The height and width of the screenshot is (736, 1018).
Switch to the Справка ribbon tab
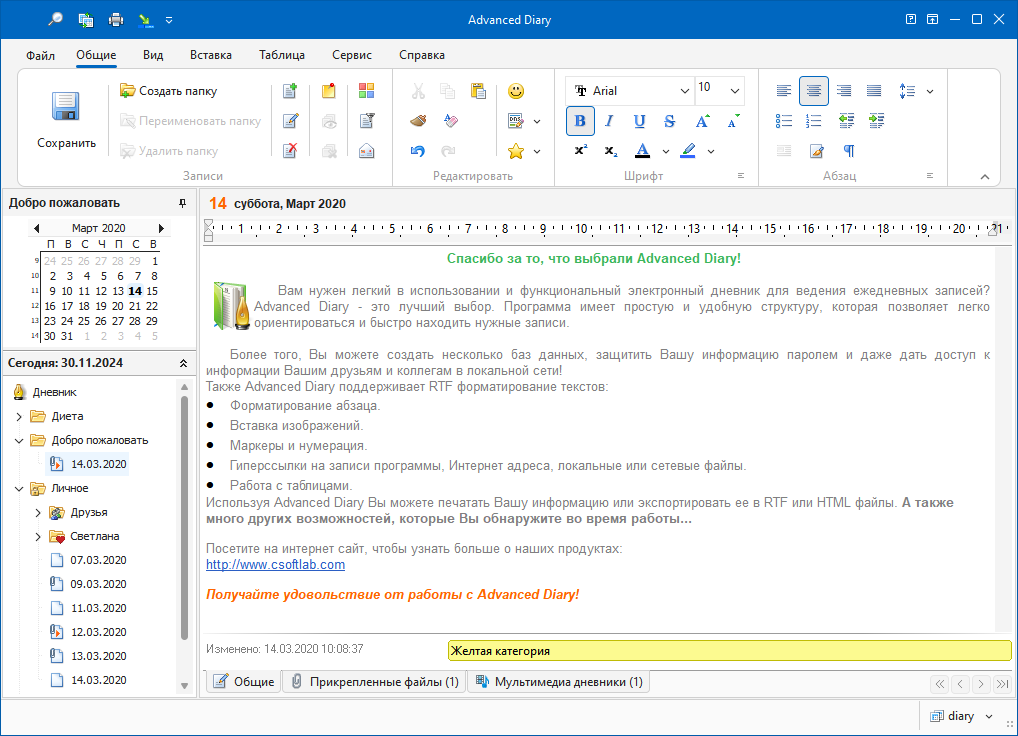click(422, 55)
